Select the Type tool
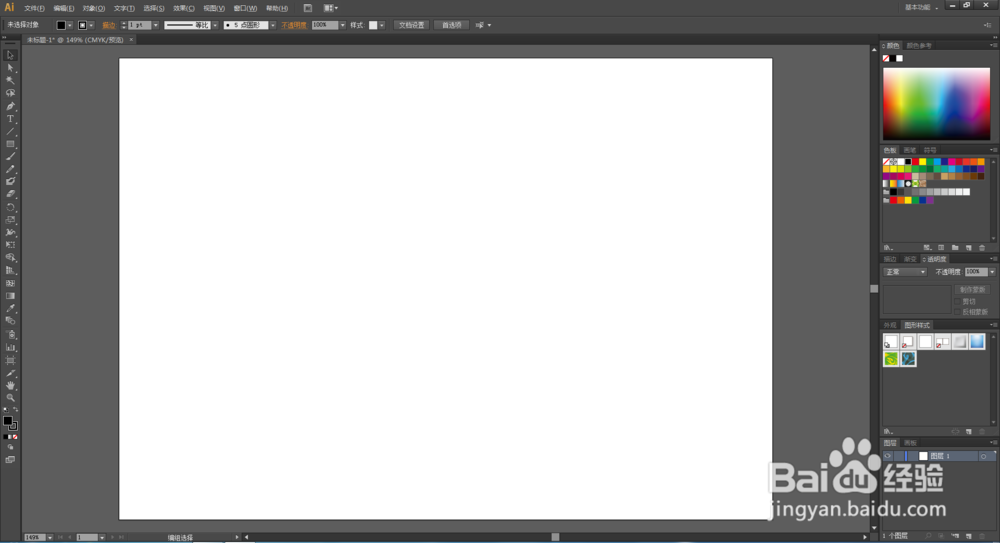Screen dimensions: 1000x543 pyautogui.click(x=10, y=119)
